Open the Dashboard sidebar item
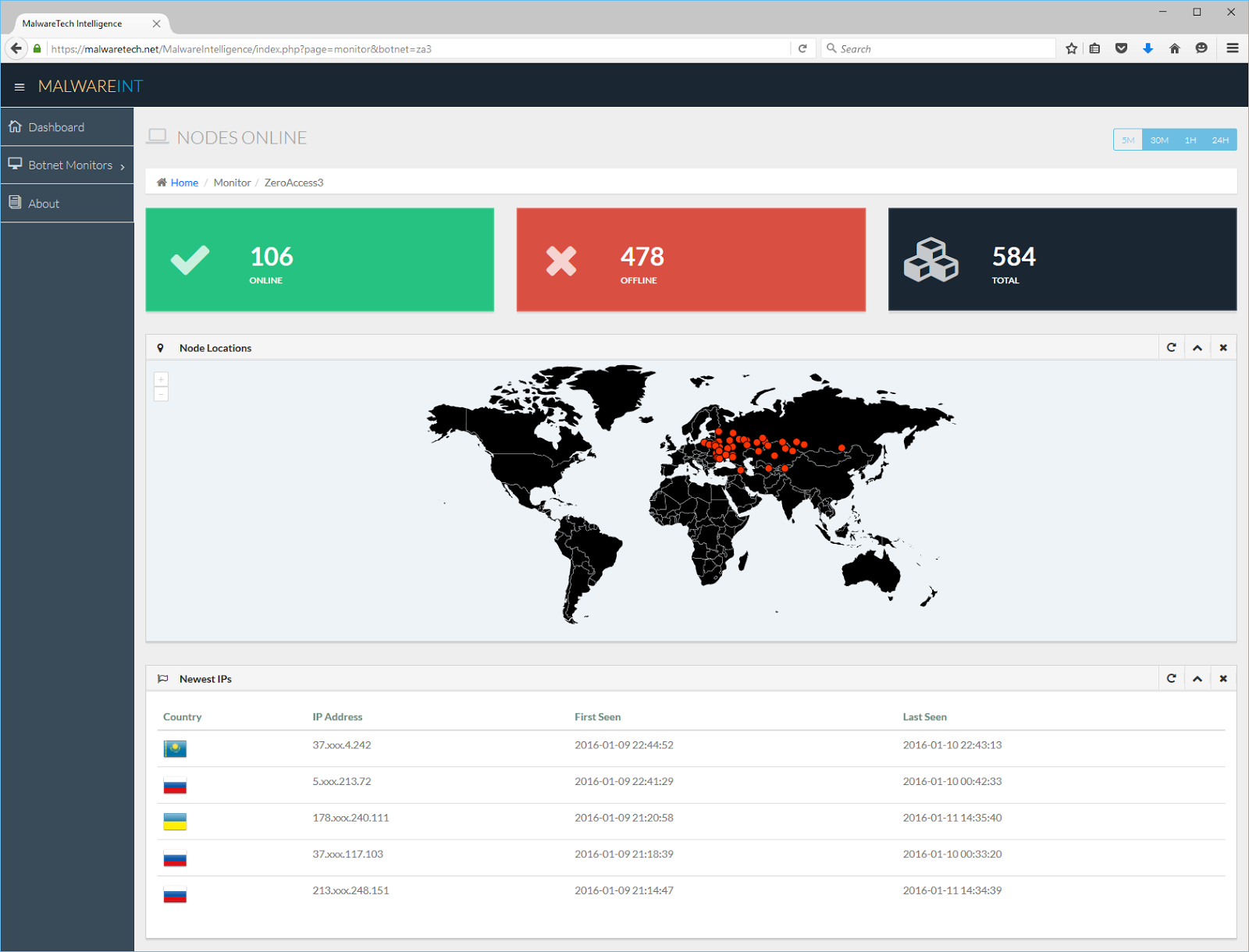 [x=67, y=127]
